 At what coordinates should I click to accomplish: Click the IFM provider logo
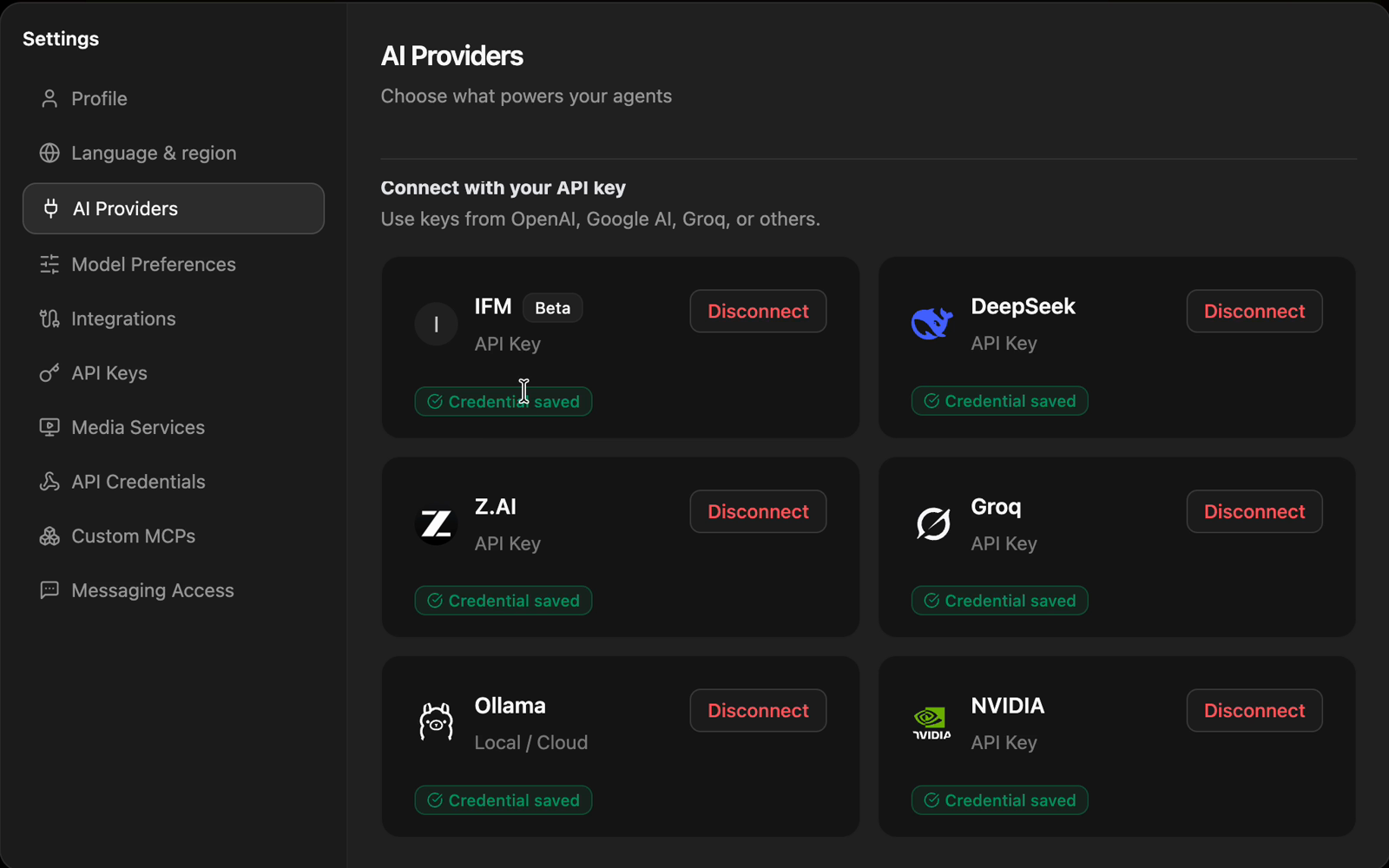click(436, 324)
